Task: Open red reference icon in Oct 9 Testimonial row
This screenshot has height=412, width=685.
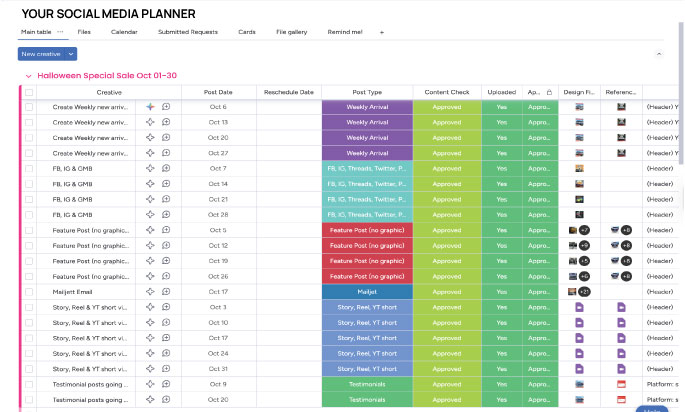Action: (x=621, y=384)
